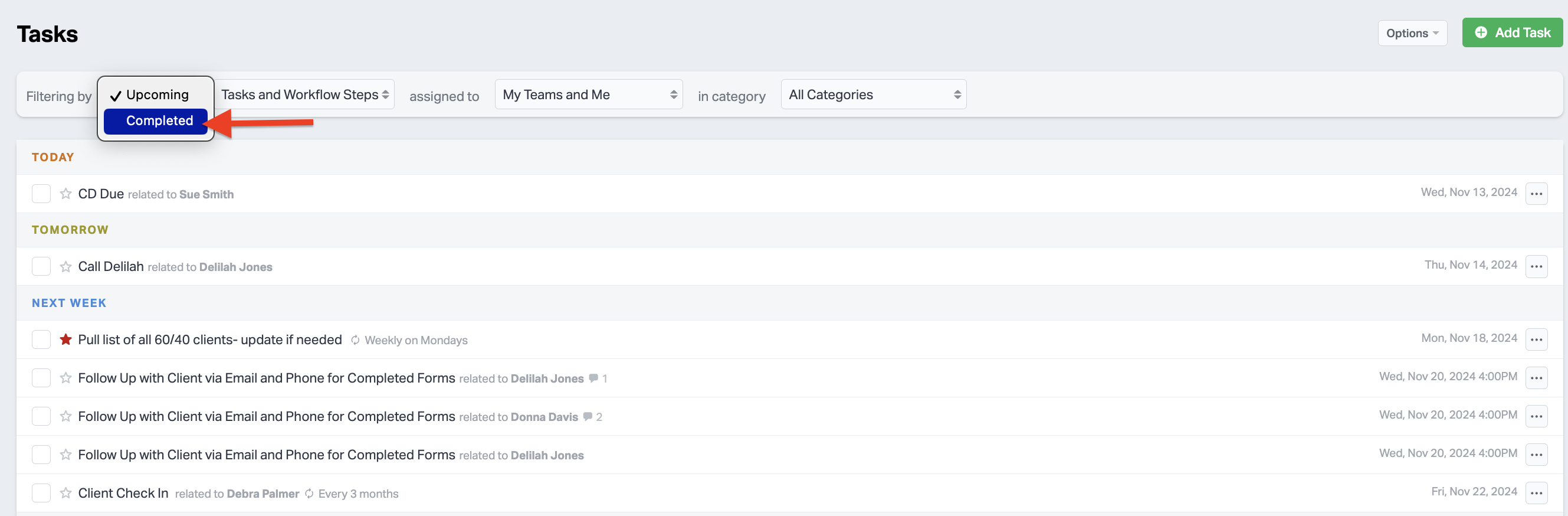The image size is (1568, 516).
Task: Click the NEXT WEEK section heading
Action: tap(69, 303)
